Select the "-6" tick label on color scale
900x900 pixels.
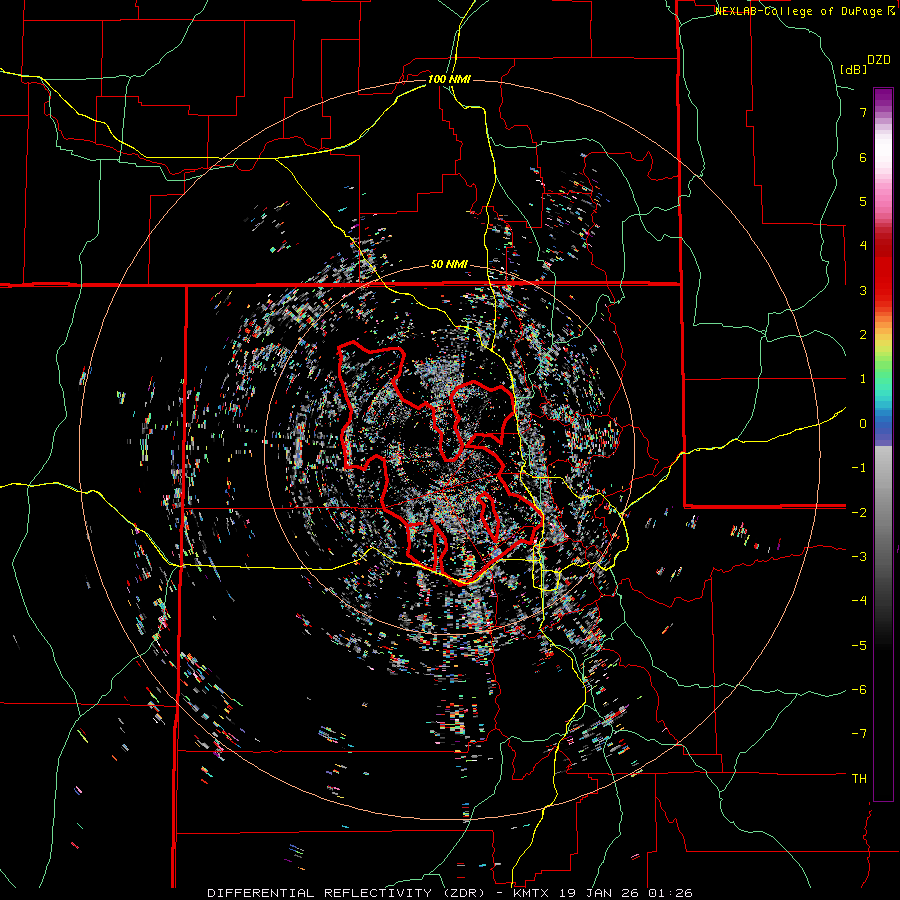859,690
